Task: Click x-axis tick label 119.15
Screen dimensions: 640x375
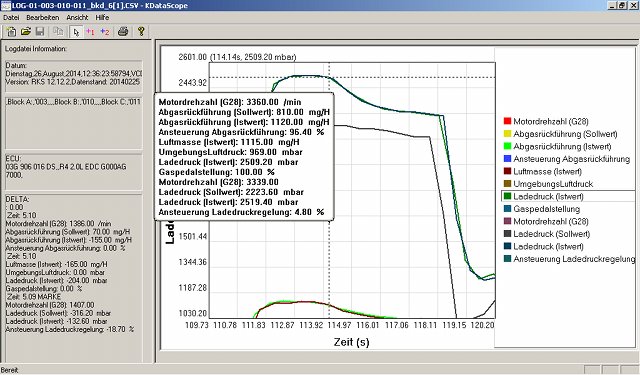Action: coord(454,325)
